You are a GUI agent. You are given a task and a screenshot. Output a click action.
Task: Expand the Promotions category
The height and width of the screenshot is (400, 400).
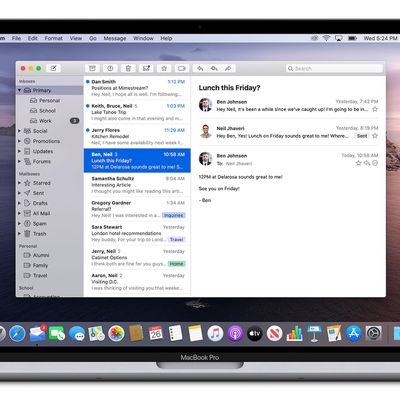click(x=19, y=141)
